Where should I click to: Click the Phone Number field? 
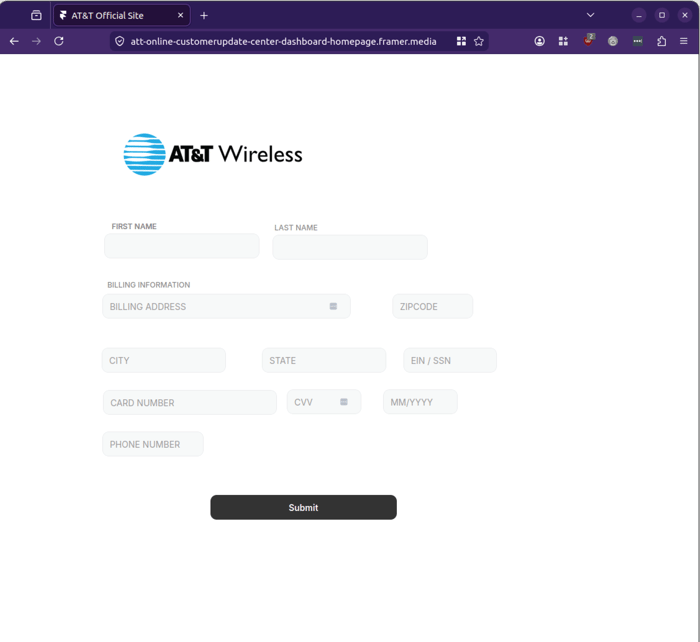153,444
